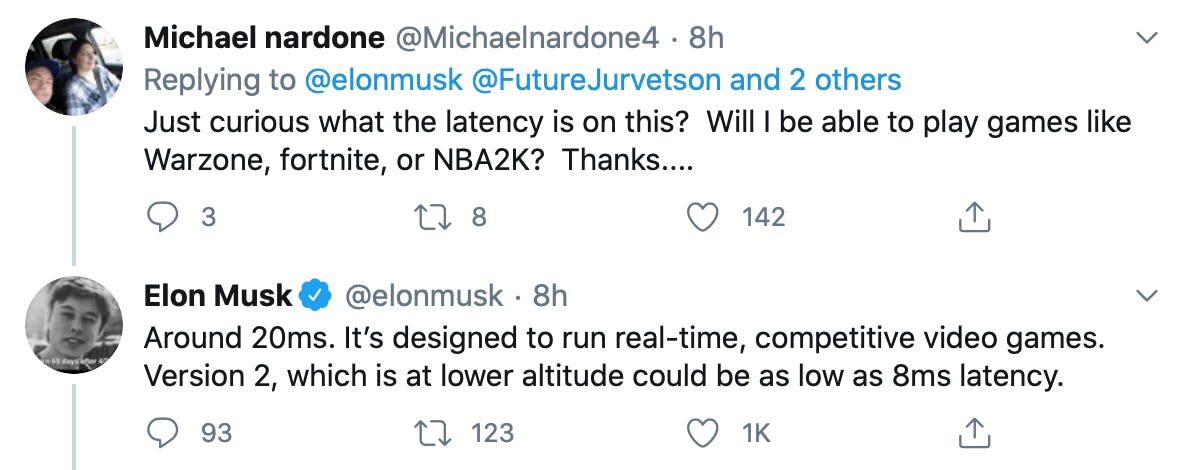Viewport: 1190px width, 470px height.
Task: Open the 8h timestamp on Michael's tweet
Action: pyautogui.click(x=706, y=38)
